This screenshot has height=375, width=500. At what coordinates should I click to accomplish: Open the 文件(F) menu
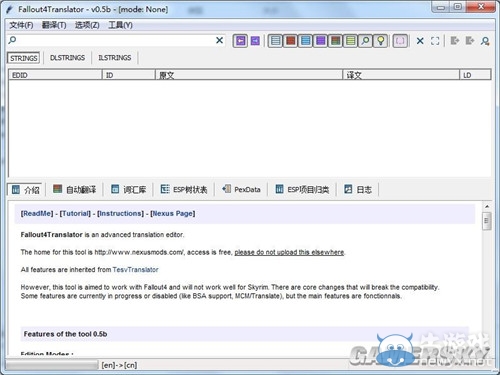[21, 25]
